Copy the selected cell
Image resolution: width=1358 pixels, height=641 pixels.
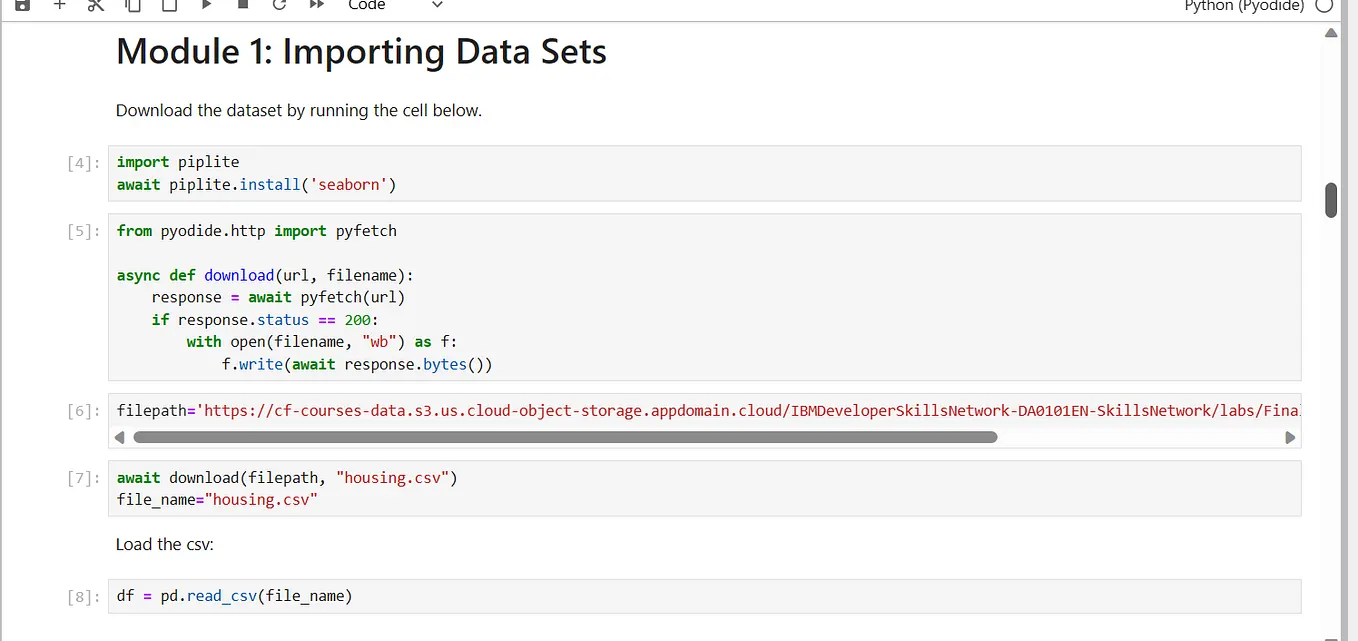[x=131, y=6]
